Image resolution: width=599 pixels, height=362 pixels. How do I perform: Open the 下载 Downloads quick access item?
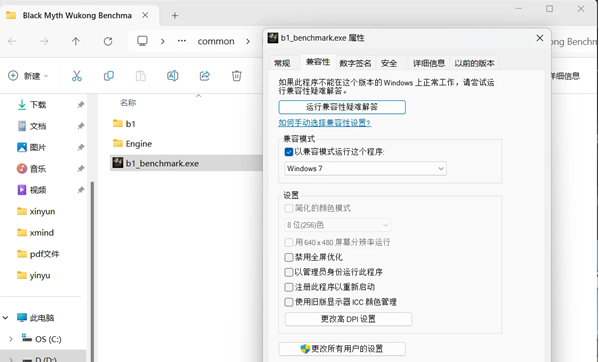pos(38,105)
